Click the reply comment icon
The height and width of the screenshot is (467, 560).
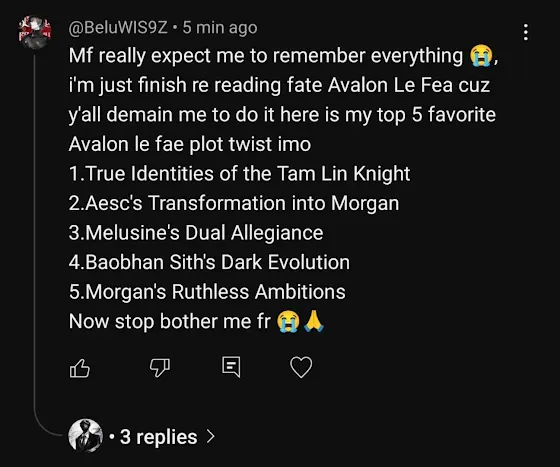(x=231, y=367)
